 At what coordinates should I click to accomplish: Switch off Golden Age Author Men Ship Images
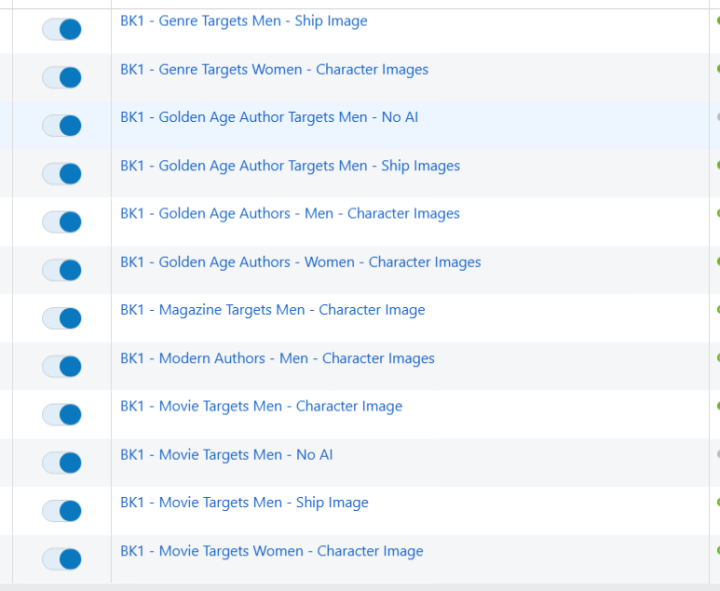[x=61, y=174]
